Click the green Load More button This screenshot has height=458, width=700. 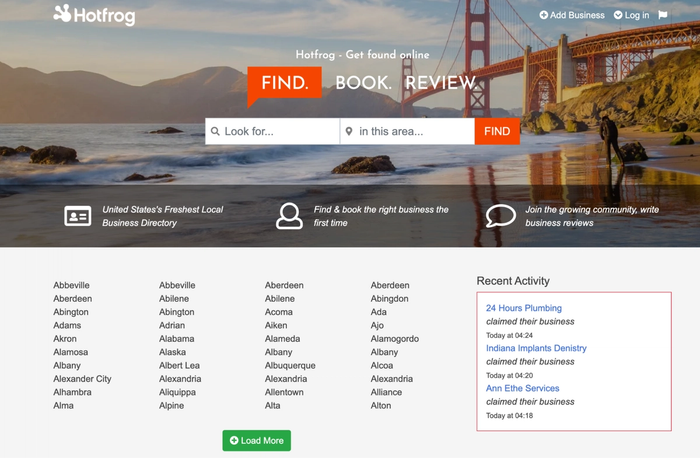(257, 441)
